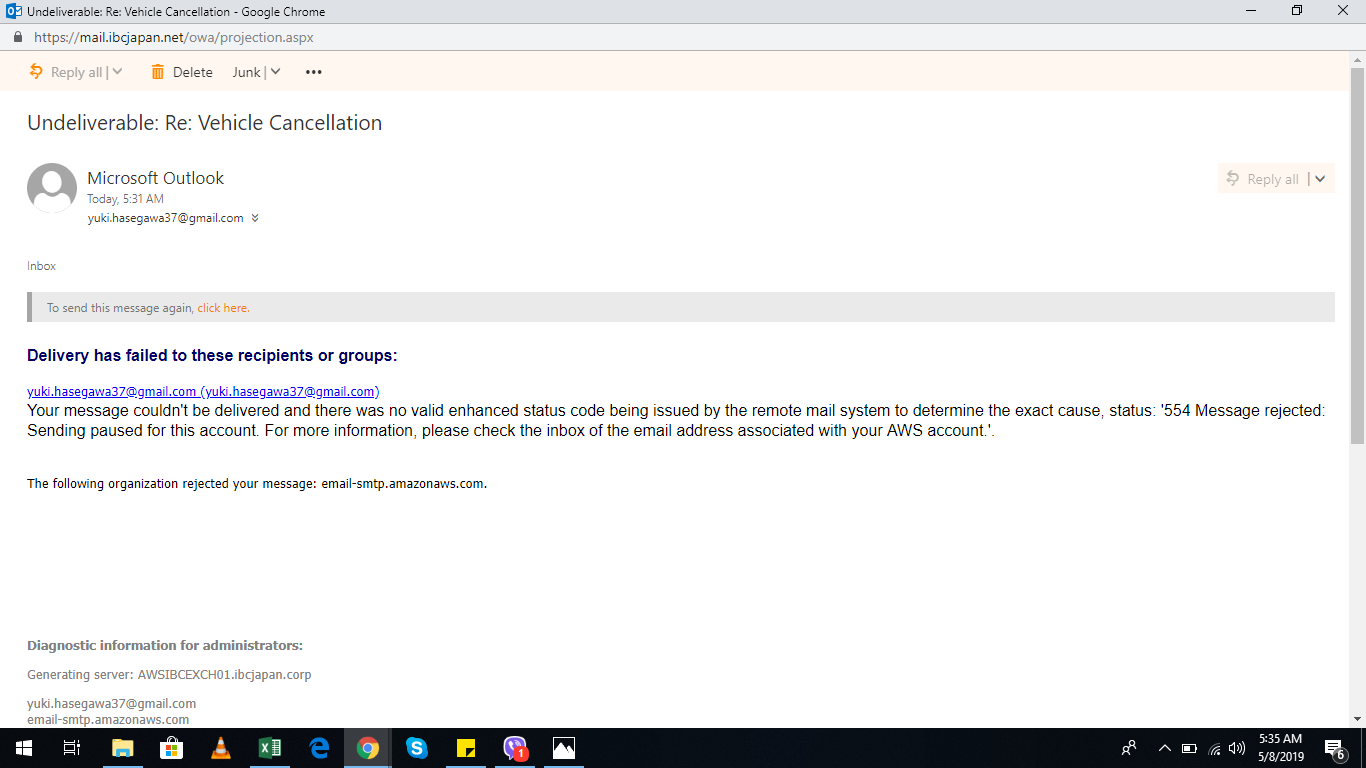Click the sender avatar for Microsoft Outlook
1366x768 pixels.
[x=52, y=188]
